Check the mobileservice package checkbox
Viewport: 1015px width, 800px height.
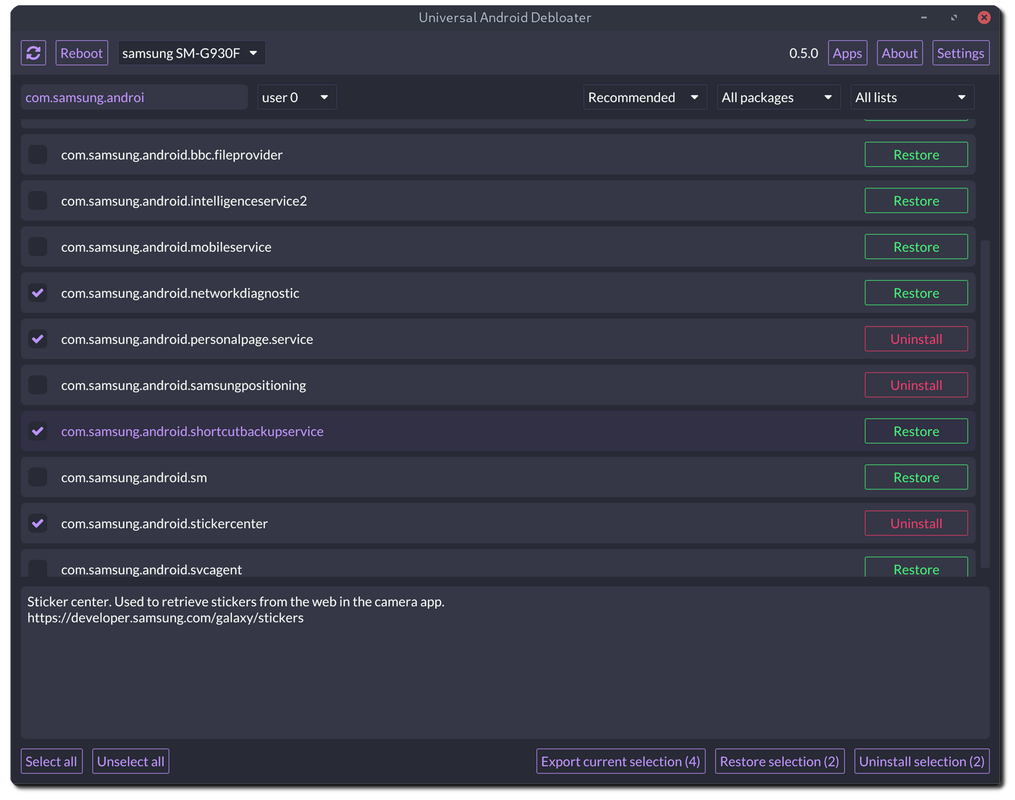(38, 247)
